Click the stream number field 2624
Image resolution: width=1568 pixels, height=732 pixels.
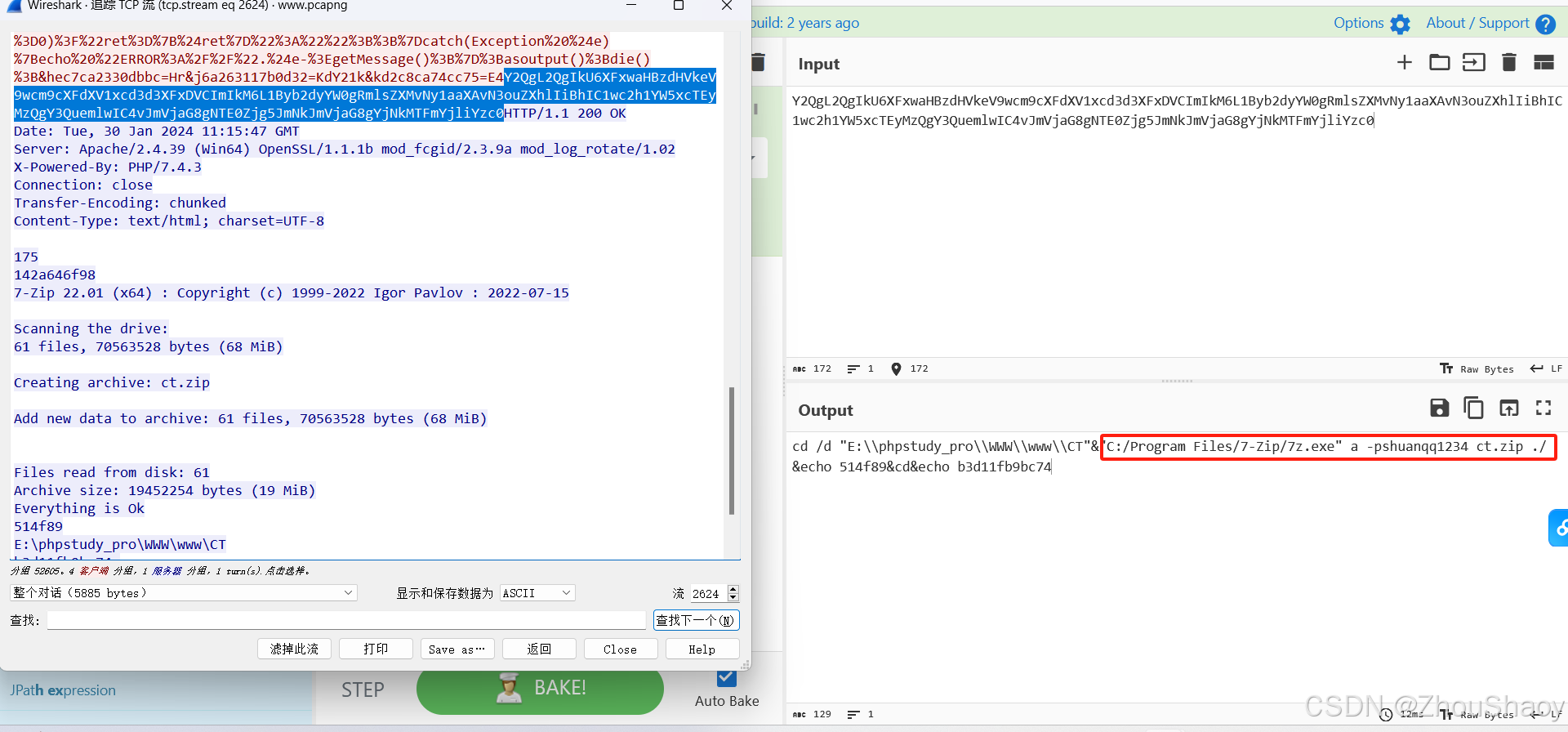pos(707,594)
